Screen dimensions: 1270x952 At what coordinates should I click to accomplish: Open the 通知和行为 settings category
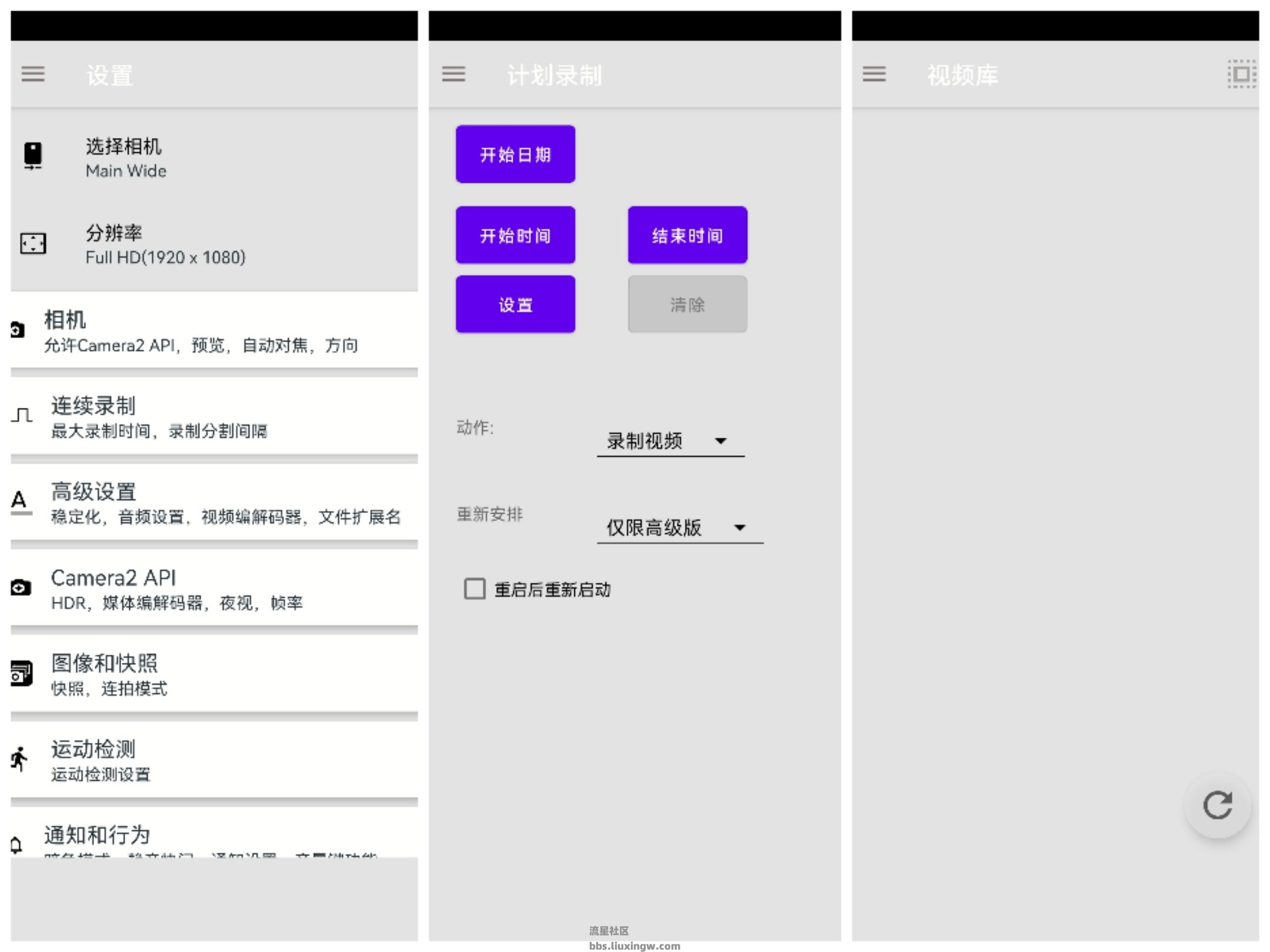pyautogui.click(x=214, y=833)
